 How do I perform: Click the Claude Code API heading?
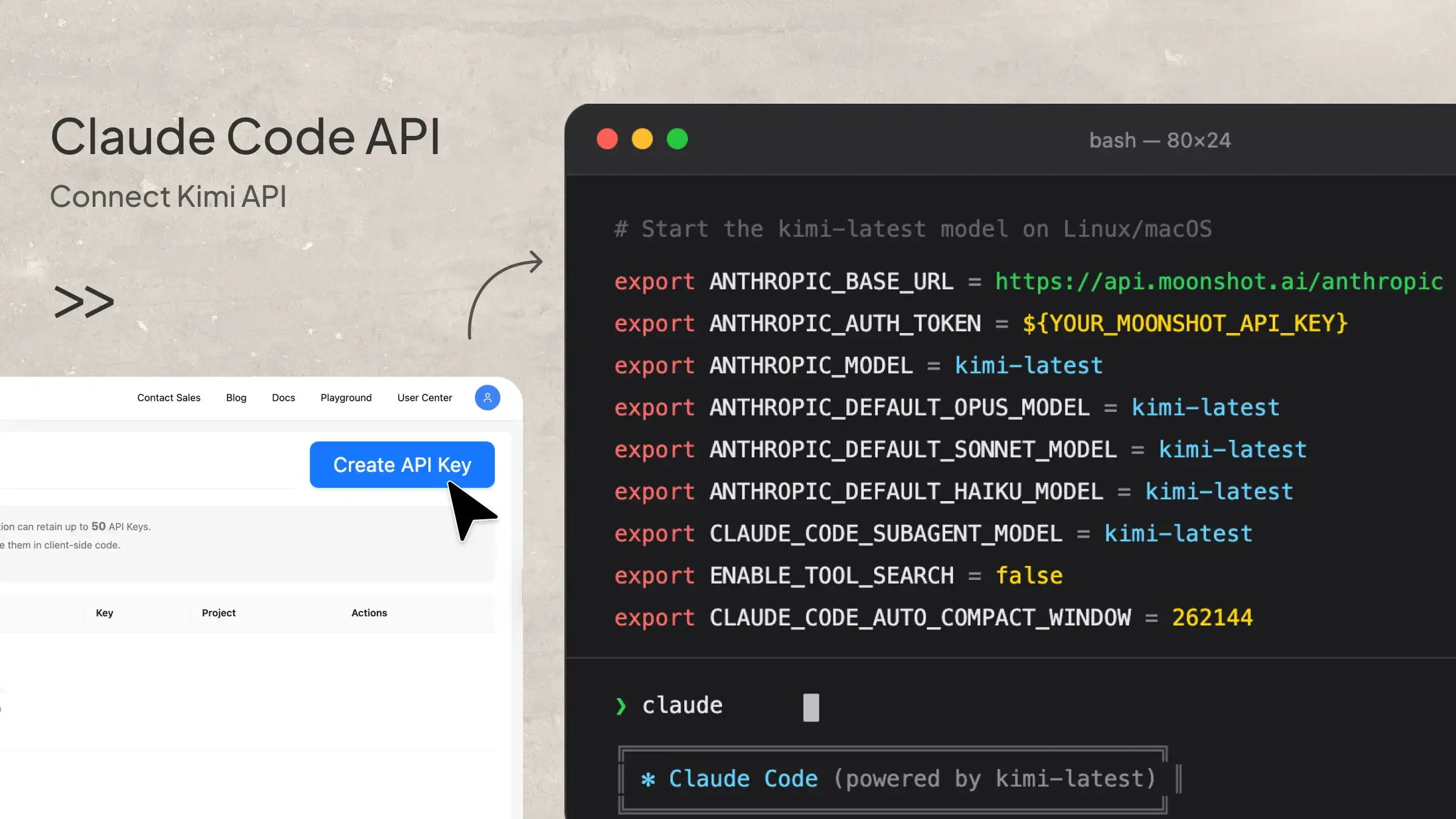[245, 136]
